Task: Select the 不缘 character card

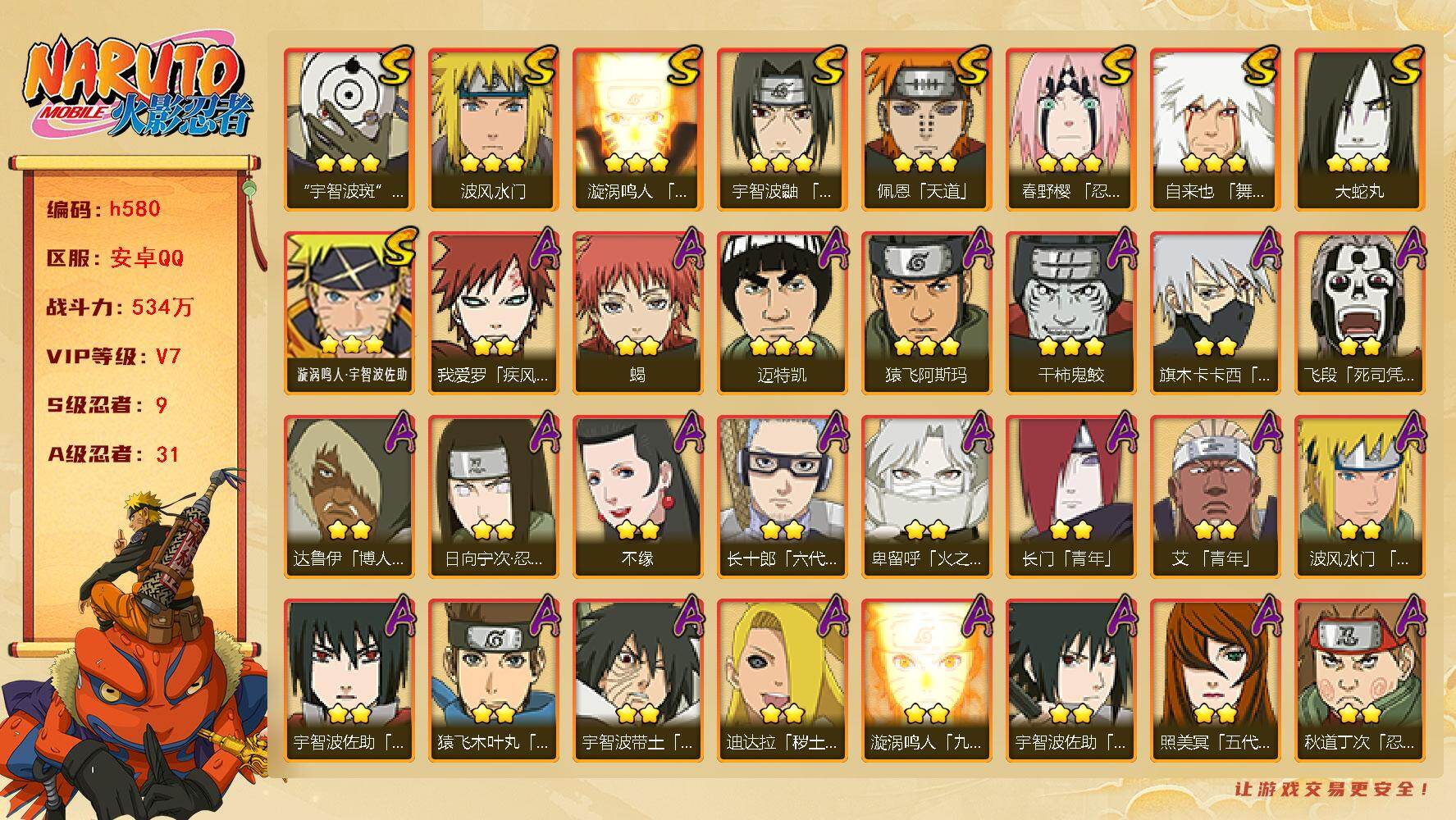Action: click(638, 497)
